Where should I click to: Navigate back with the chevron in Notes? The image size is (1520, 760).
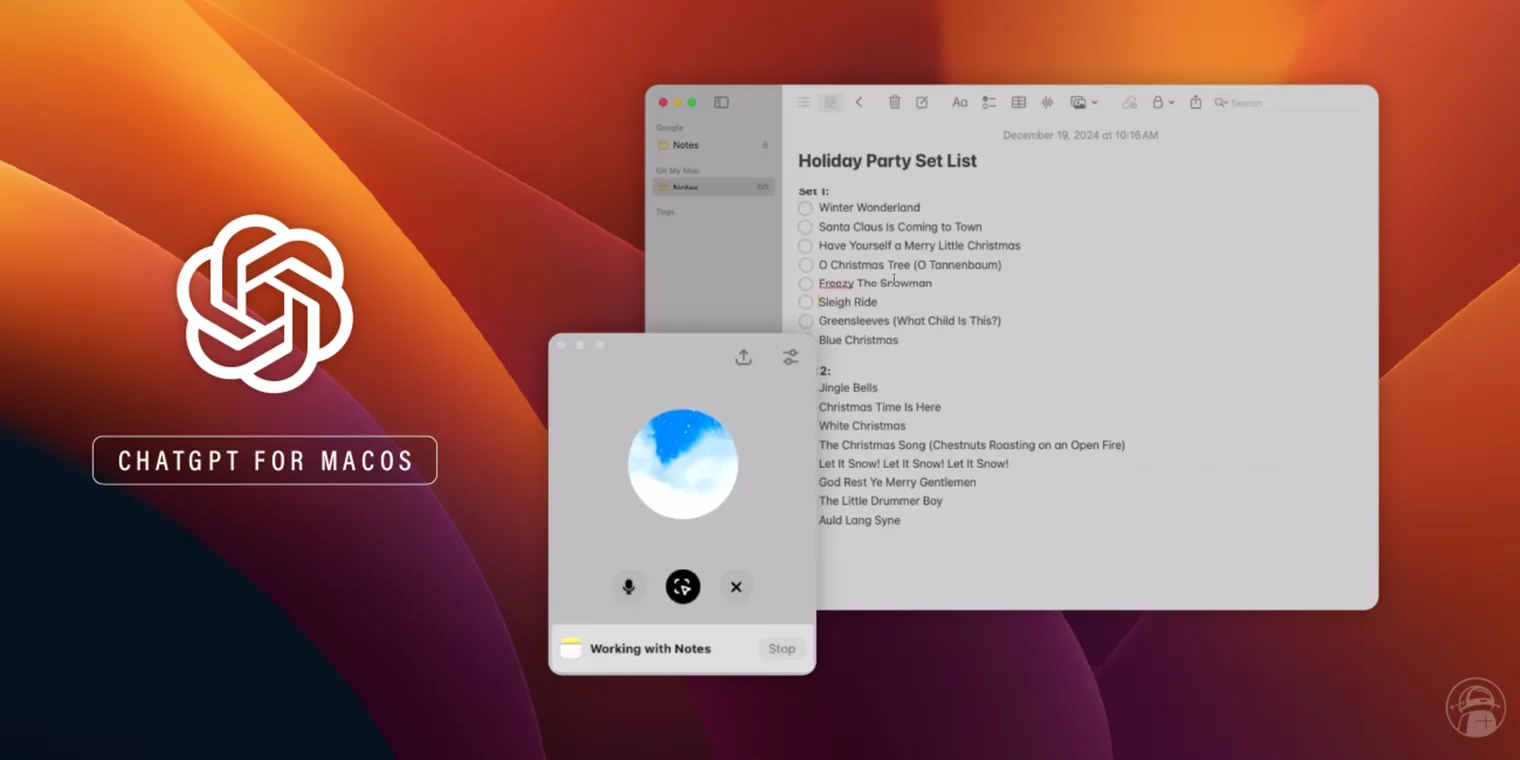(859, 102)
